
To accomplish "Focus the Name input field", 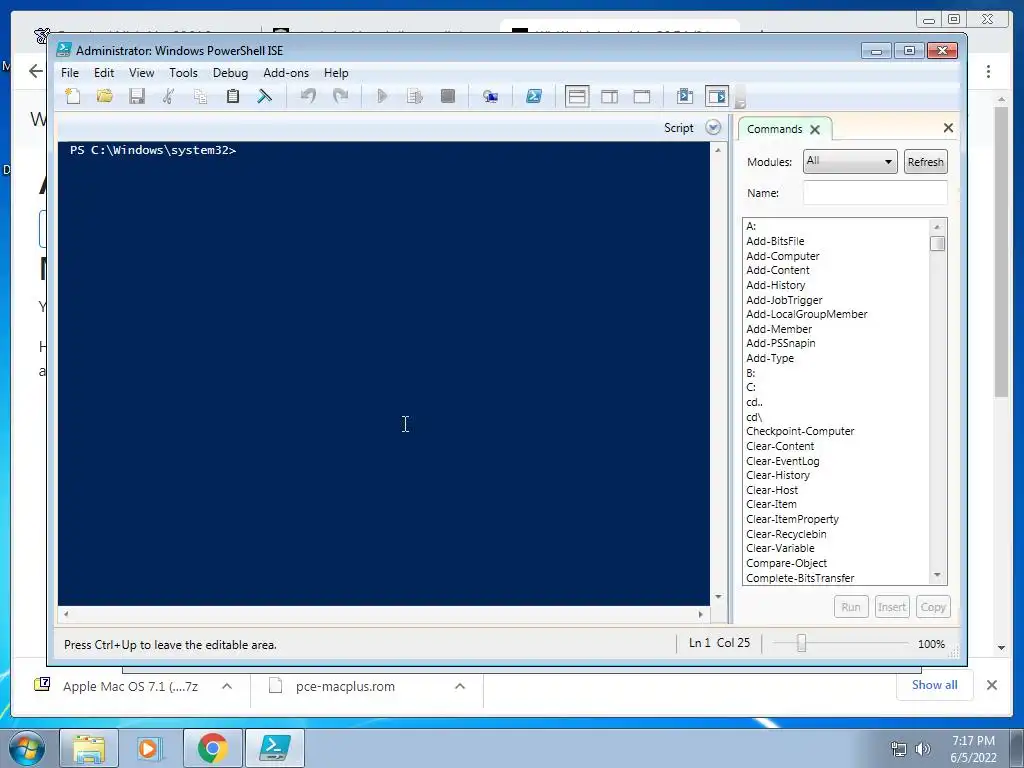I will 875,193.
